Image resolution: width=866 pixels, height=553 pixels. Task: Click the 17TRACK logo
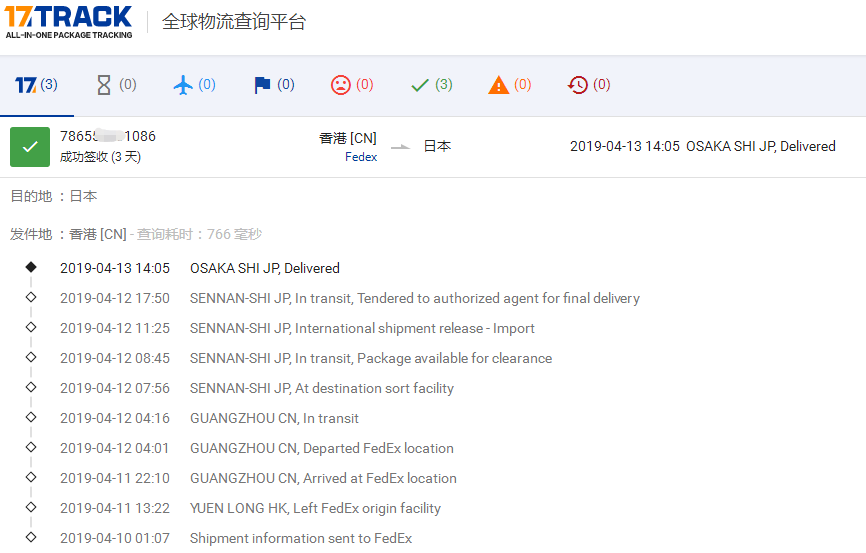[x=68, y=21]
